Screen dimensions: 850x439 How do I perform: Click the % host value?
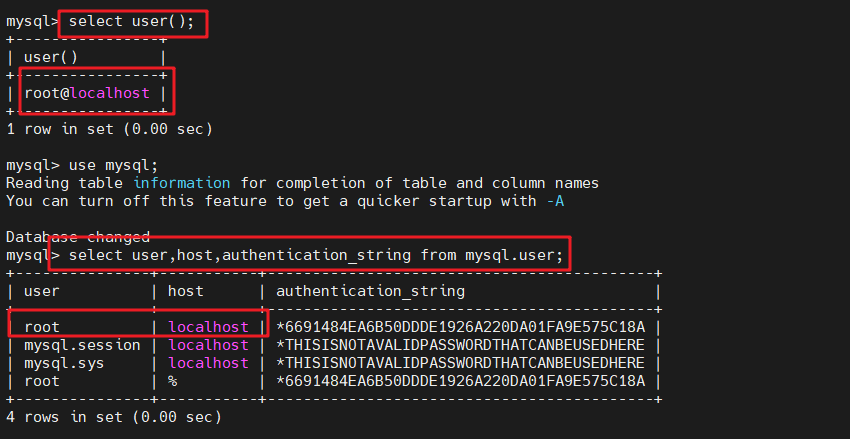point(173,381)
